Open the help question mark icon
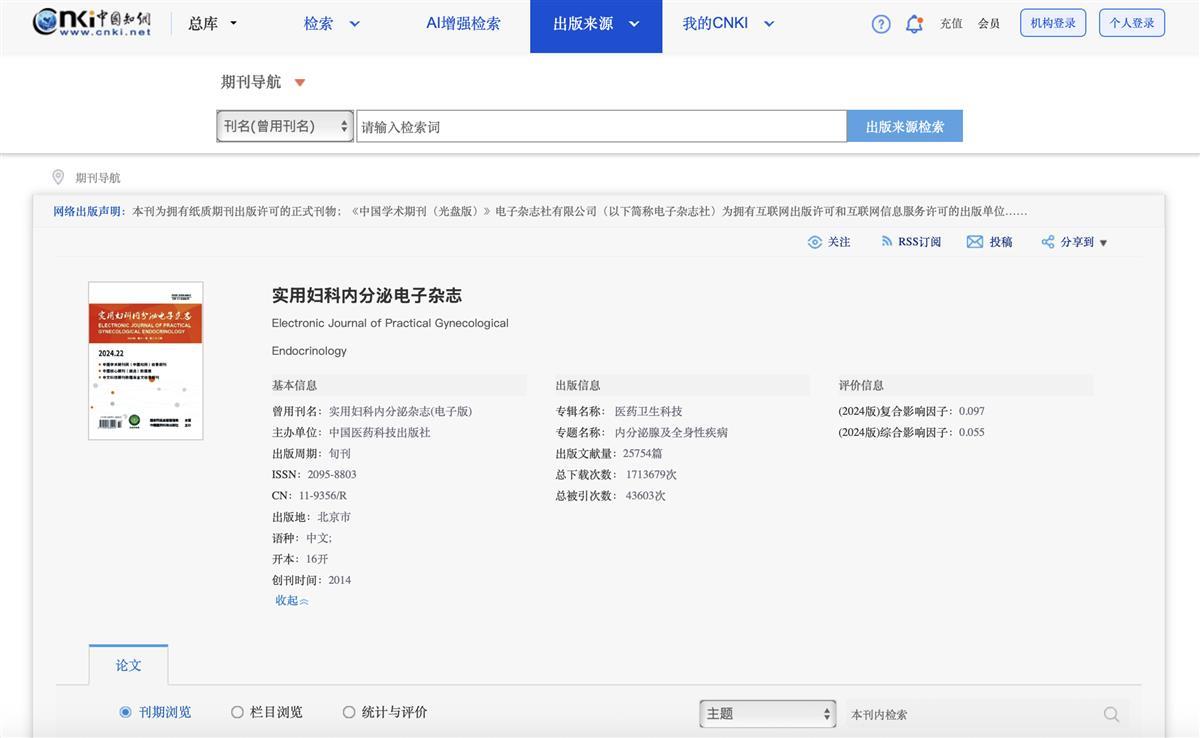1200x738 pixels. [880, 24]
